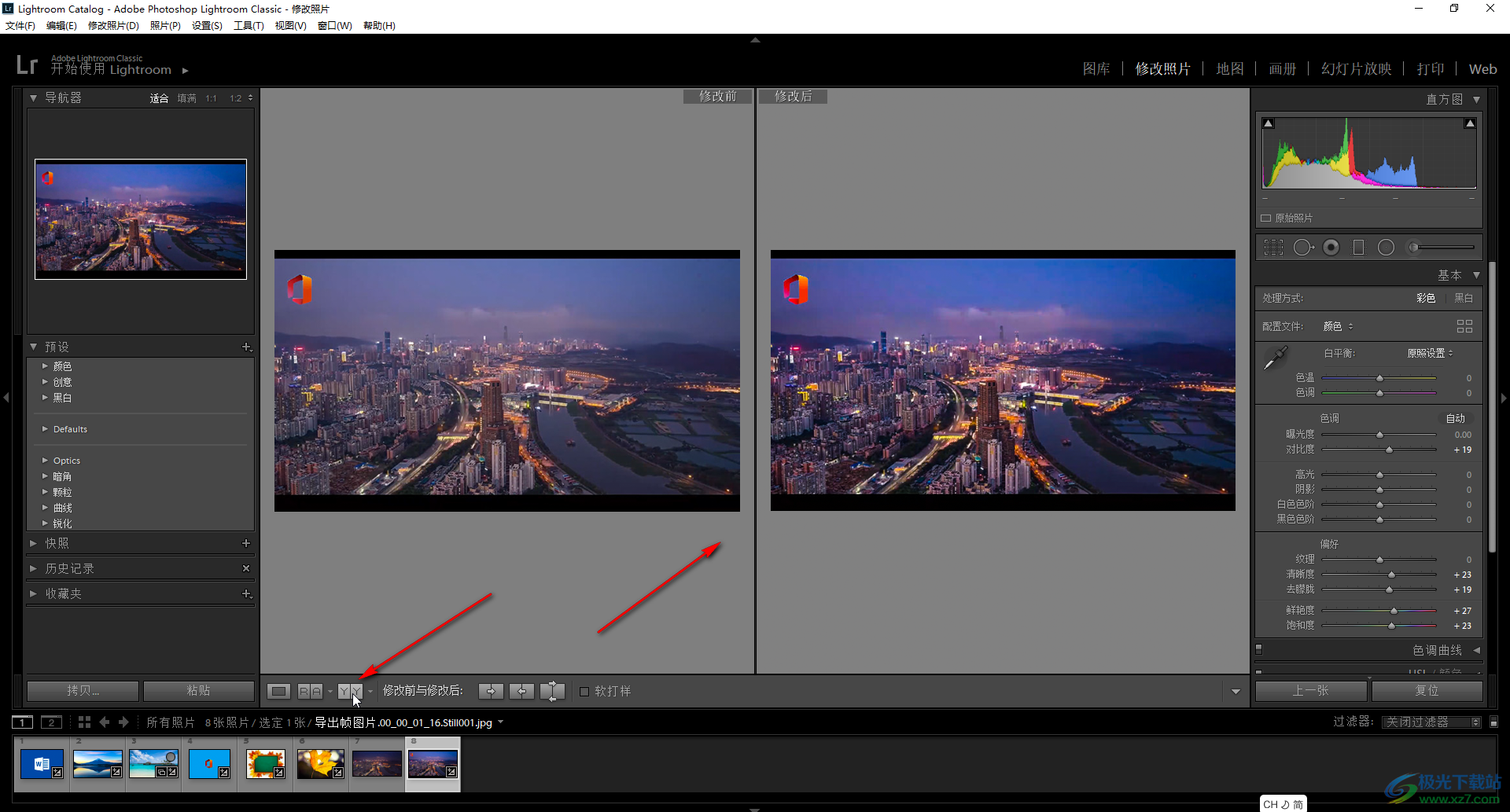Switch to the 图库 module
The height and width of the screenshot is (812, 1510).
(1096, 69)
